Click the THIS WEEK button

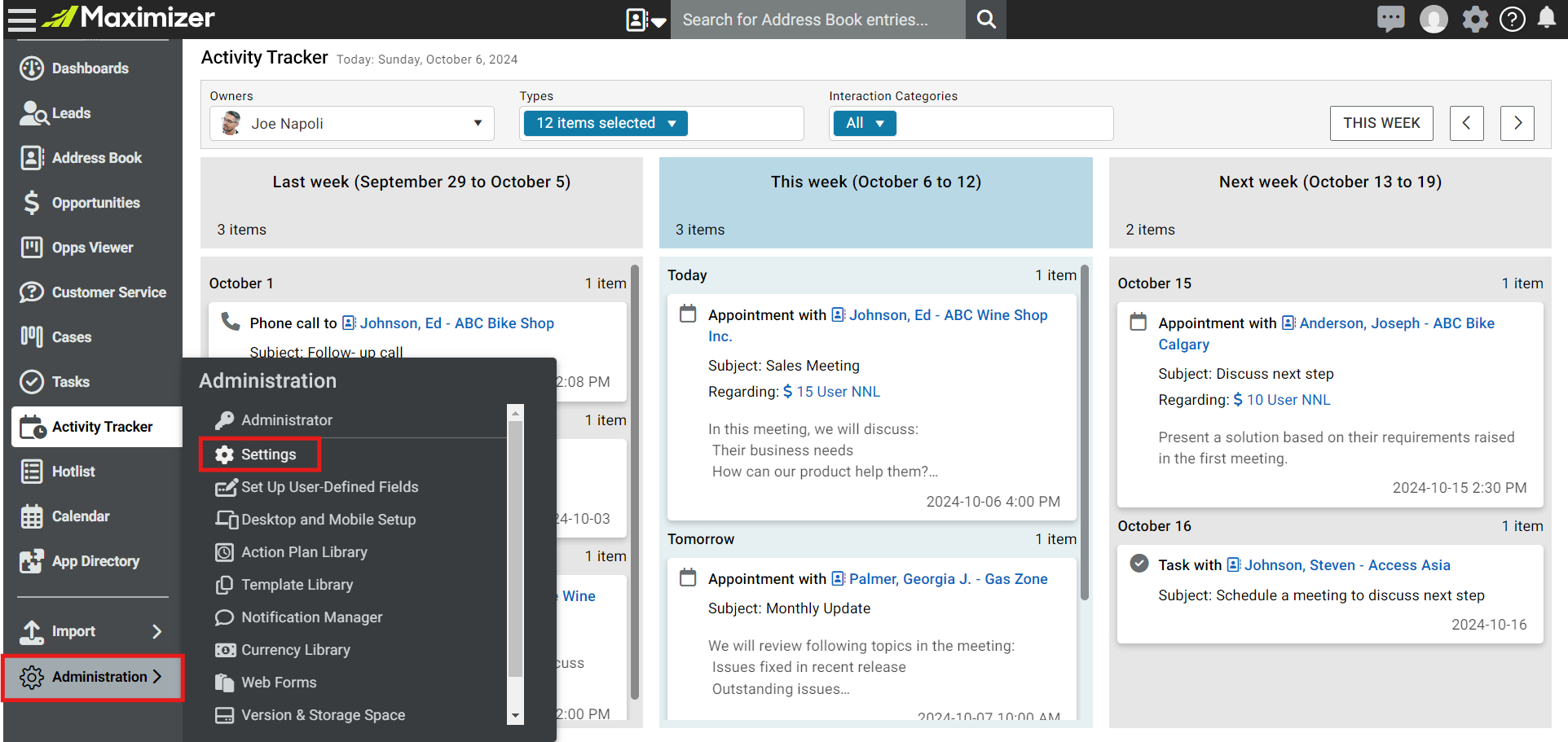coord(1381,123)
